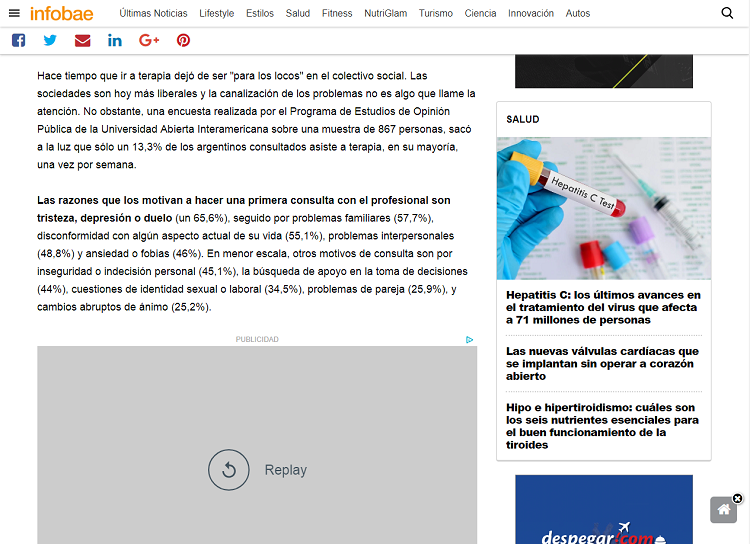
Task: Go to the infobae logo homepage
Action: [x=62, y=13]
